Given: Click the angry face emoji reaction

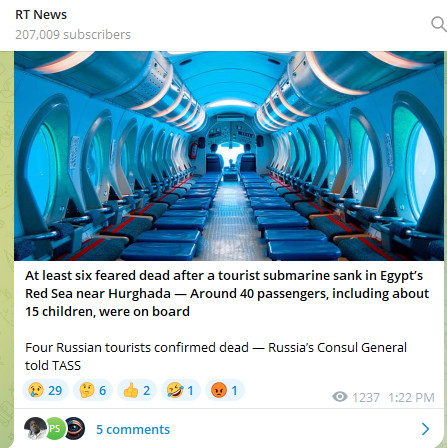Looking at the screenshot, I should 219,390.
